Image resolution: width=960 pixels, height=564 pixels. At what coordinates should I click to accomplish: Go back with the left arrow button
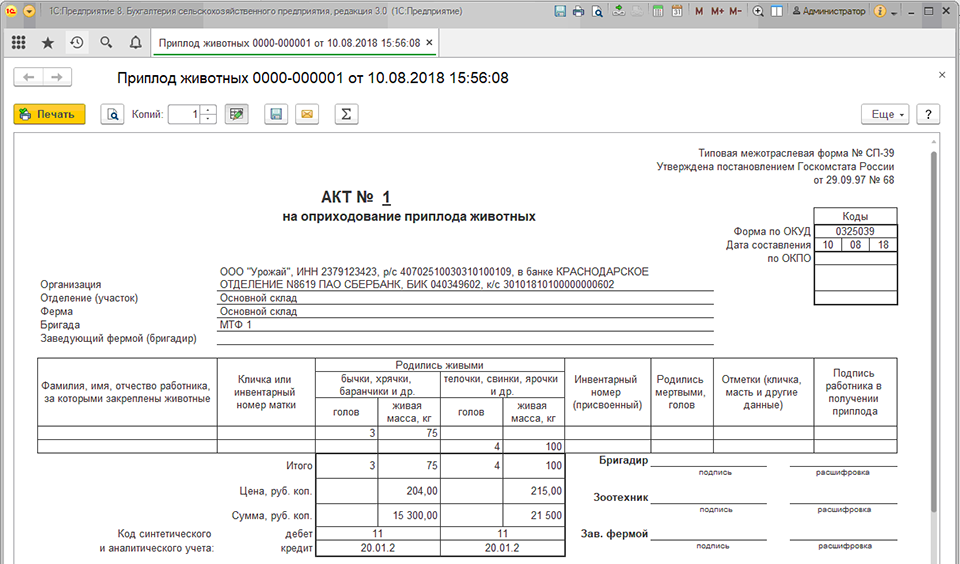point(28,77)
